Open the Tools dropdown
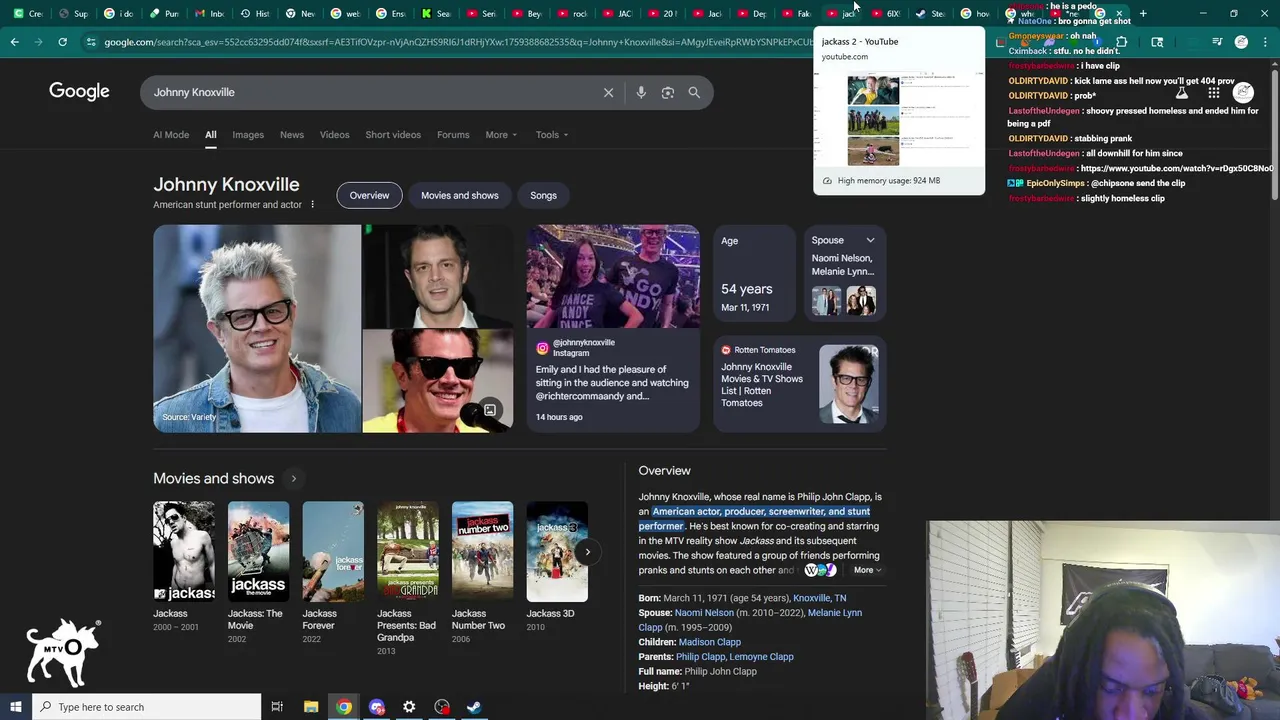The image size is (1280, 720). tap(551, 135)
